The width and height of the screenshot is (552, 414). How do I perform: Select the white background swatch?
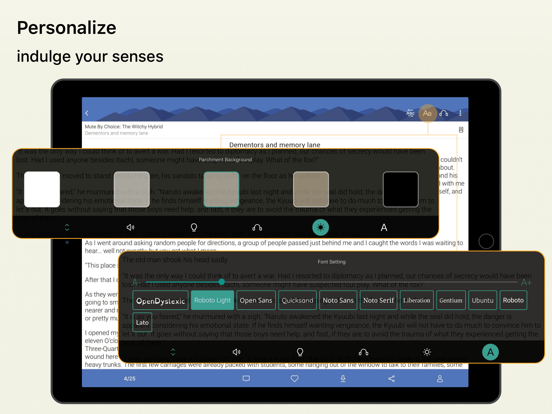point(42,189)
